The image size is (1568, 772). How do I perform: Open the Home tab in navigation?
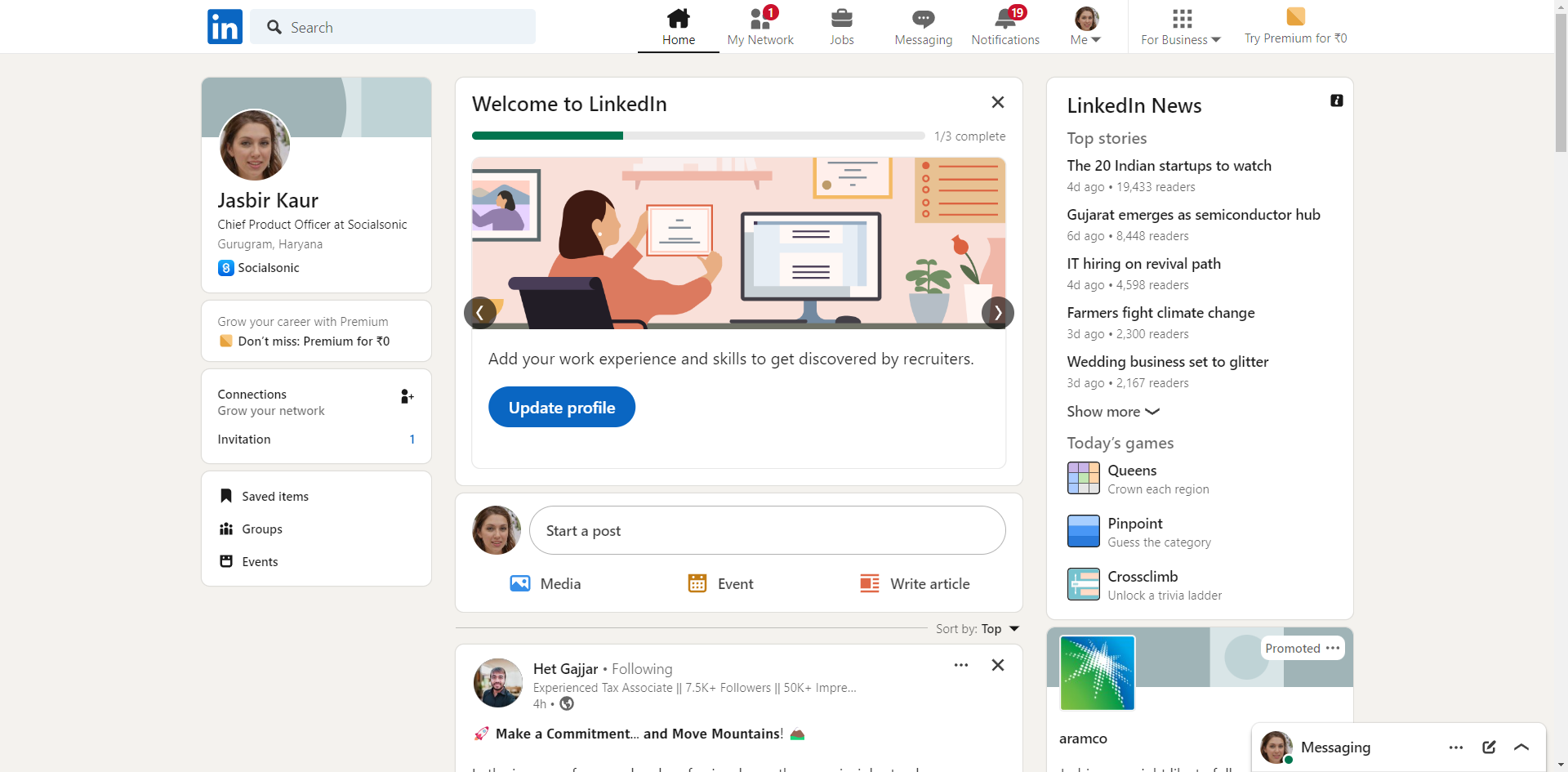click(x=679, y=27)
